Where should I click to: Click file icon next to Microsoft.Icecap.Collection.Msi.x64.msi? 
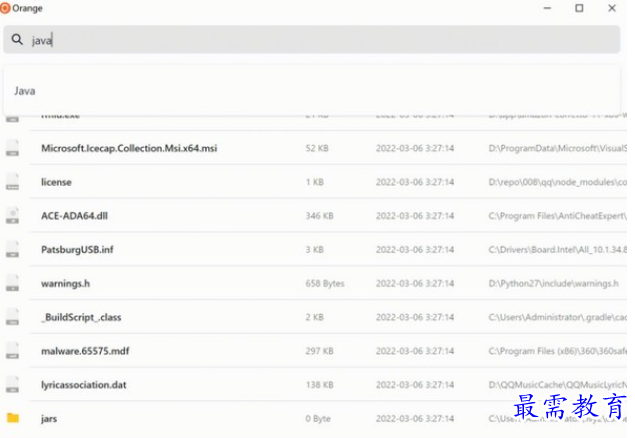pos(13,148)
